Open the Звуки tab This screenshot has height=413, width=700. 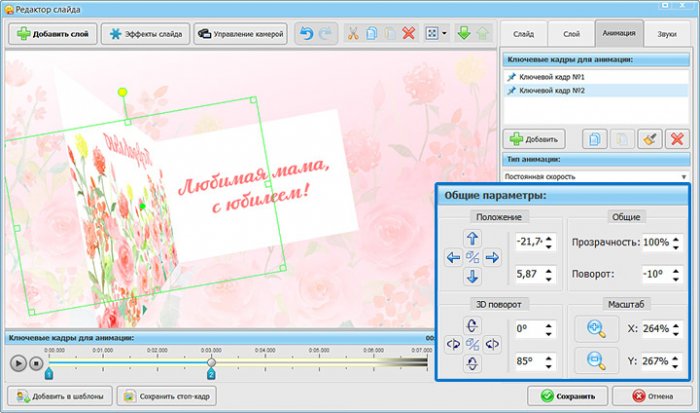[666, 33]
